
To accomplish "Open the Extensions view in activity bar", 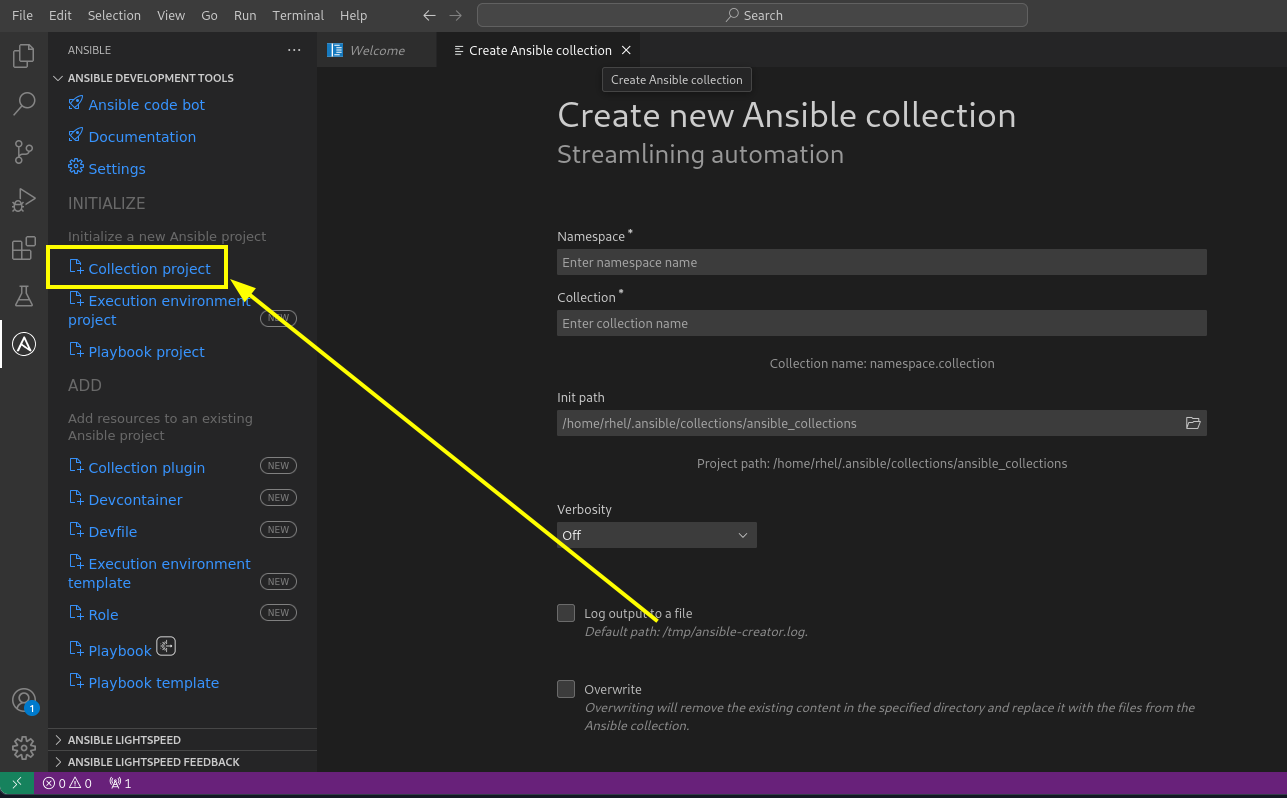I will pyautogui.click(x=24, y=248).
